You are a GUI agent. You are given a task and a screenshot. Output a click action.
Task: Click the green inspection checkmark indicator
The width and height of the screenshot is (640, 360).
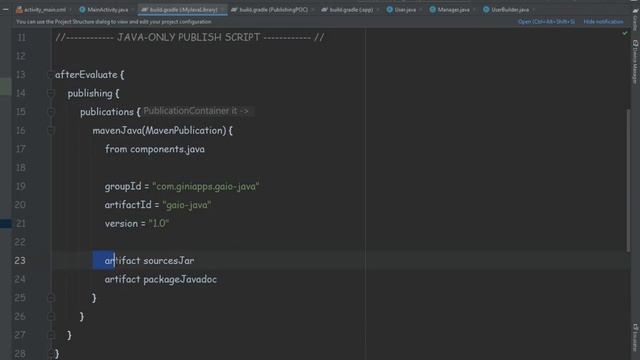tap(625, 33)
